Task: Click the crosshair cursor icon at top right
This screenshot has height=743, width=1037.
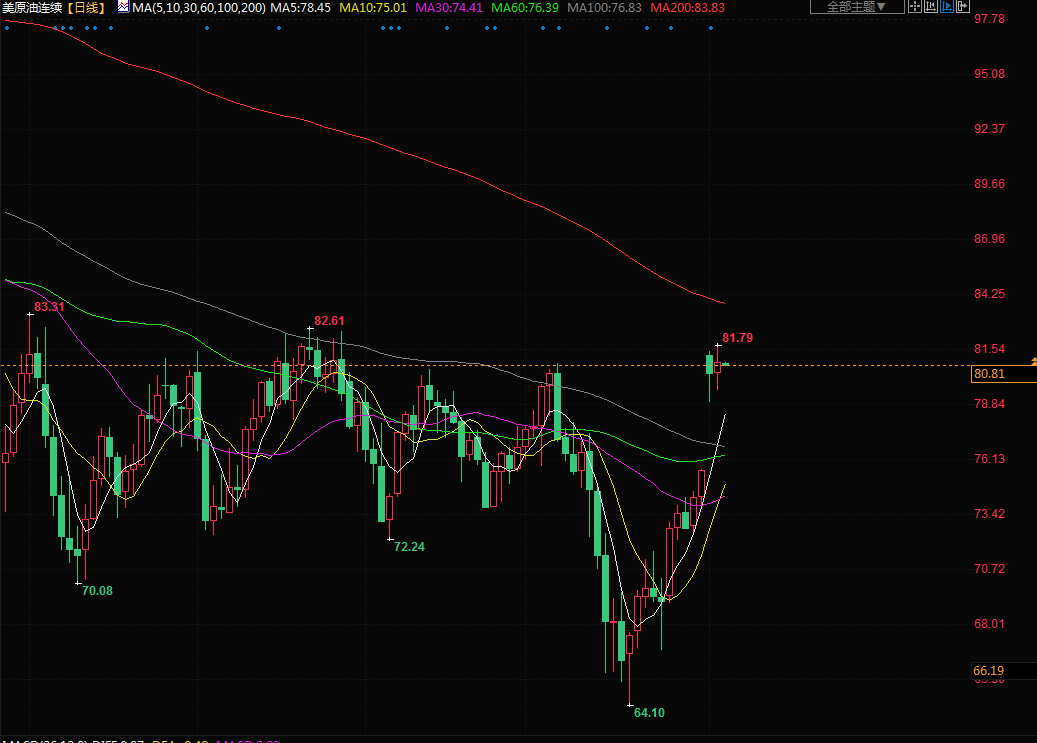Action: tap(915, 7)
